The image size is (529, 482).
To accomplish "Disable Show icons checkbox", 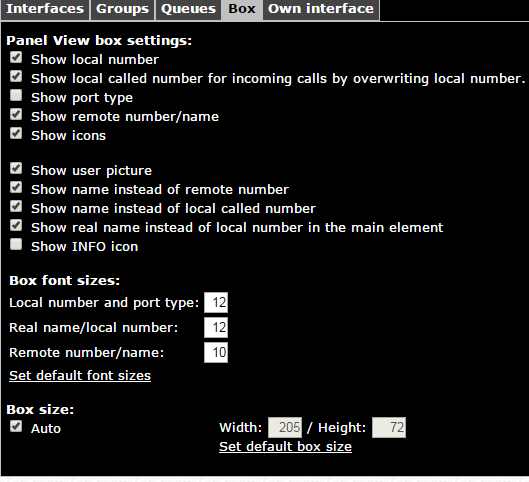I will (x=16, y=133).
